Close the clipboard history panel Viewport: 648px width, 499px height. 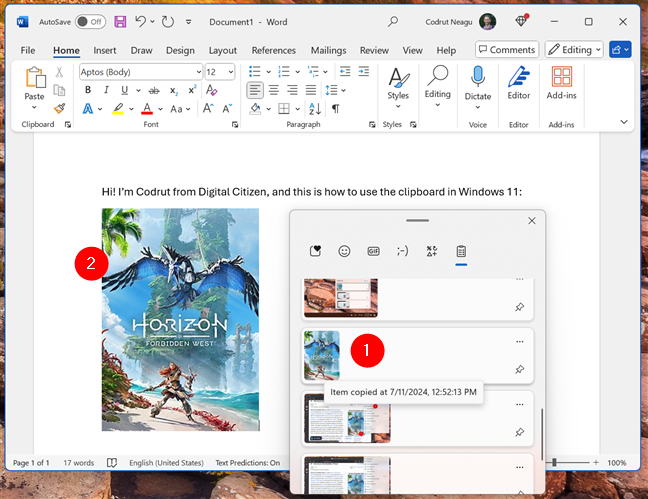(x=532, y=221)
